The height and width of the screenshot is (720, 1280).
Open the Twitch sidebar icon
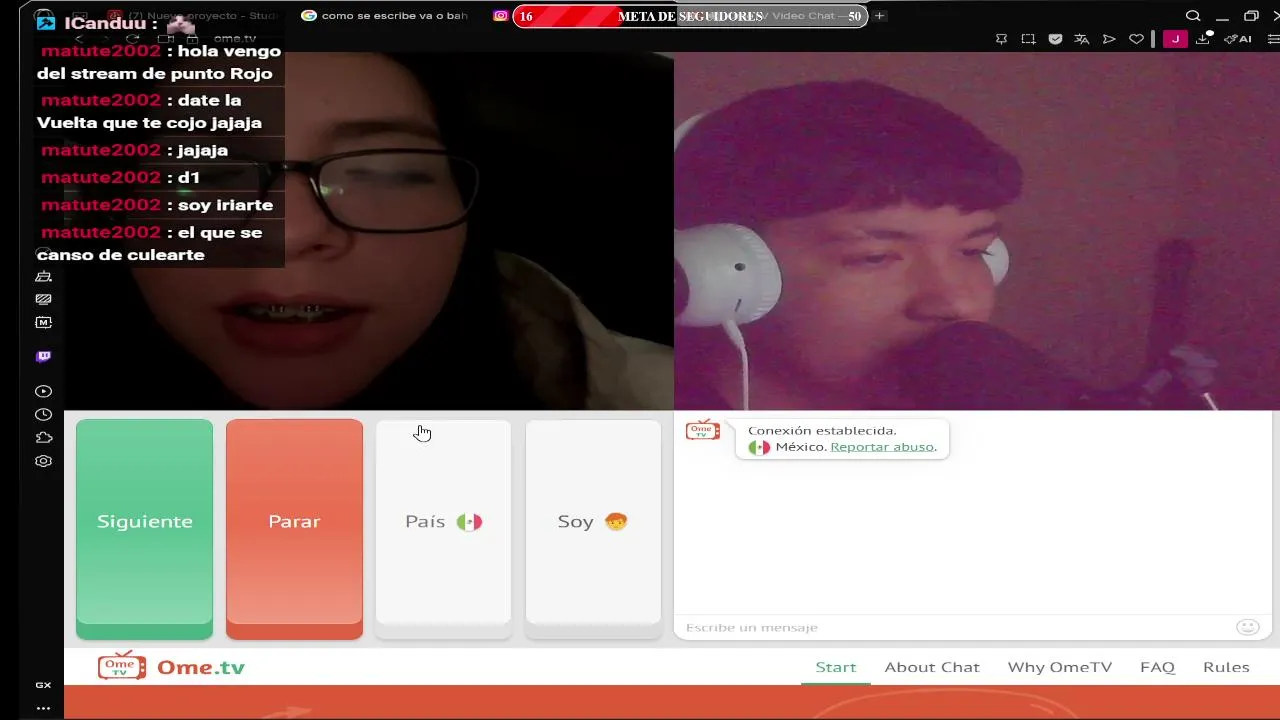(43, 357)
